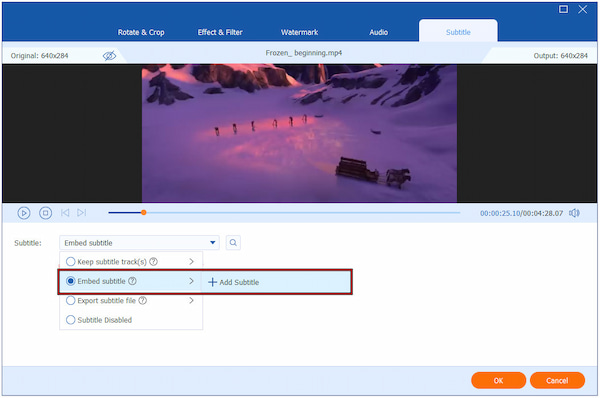Viewport: 600px width, 398px height.
Task: Jump to the previous frame
Action: click(65, 212)
